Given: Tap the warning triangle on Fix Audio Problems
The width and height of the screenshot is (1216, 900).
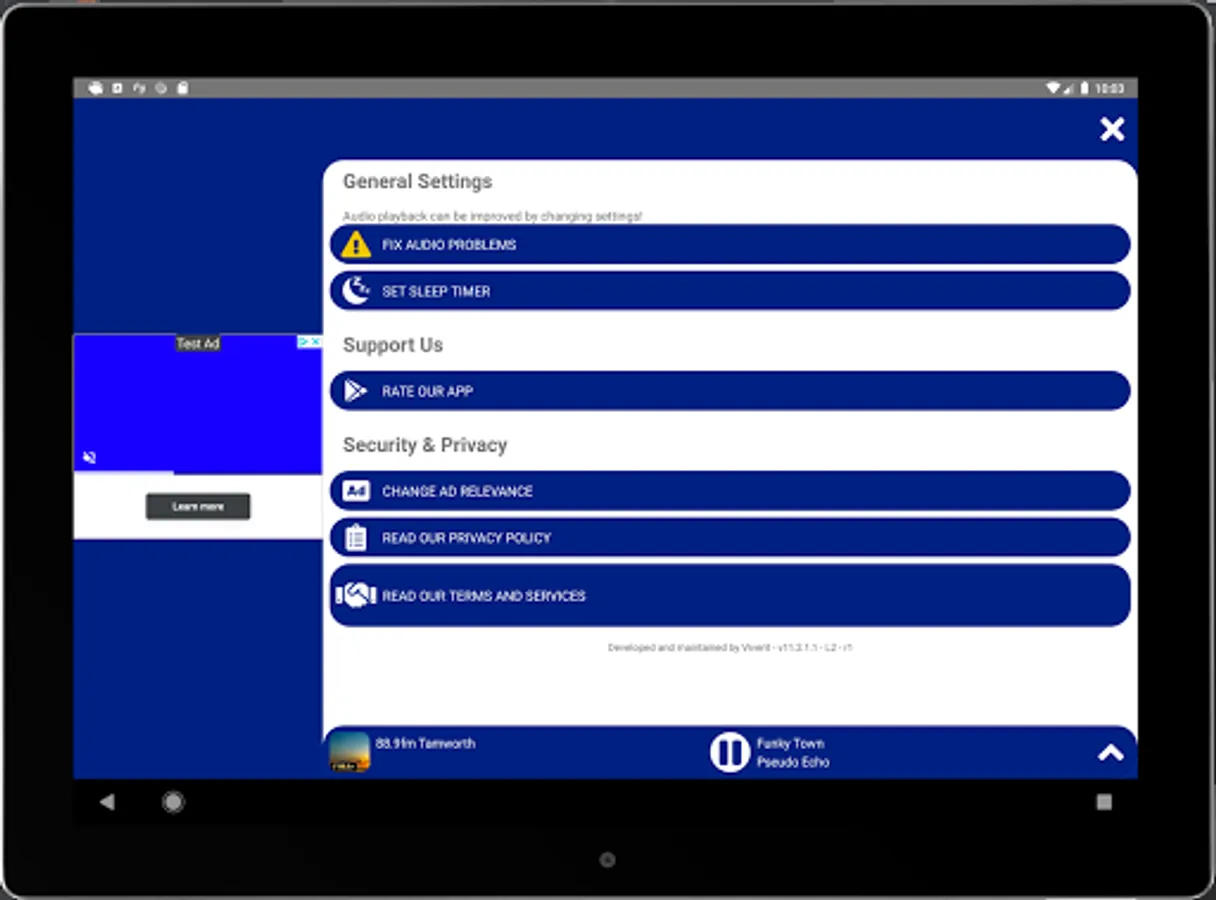Looking at the screenshot, I should click(x=355, y=244).
